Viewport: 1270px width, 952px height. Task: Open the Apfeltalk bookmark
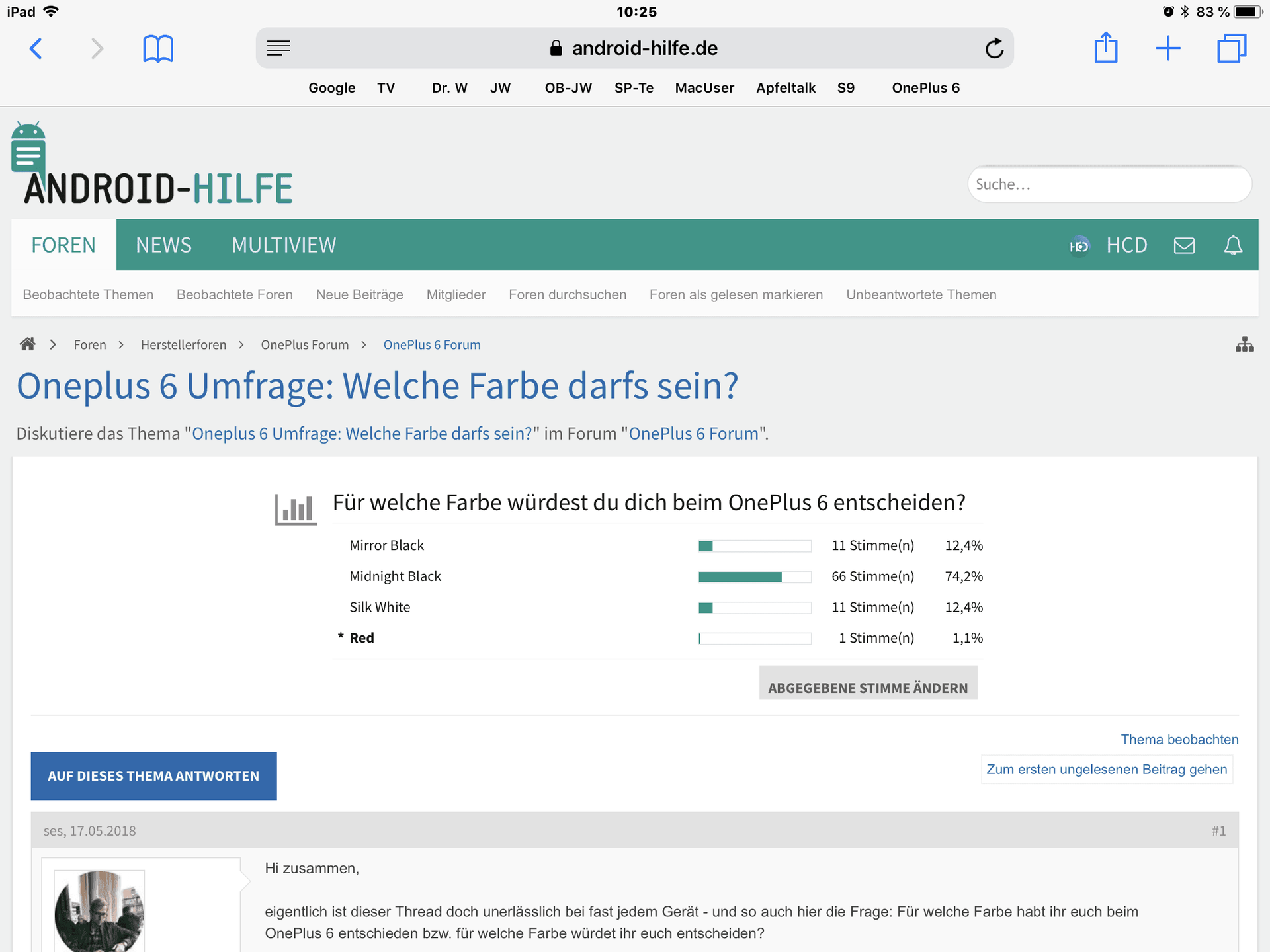pos(786,88)
